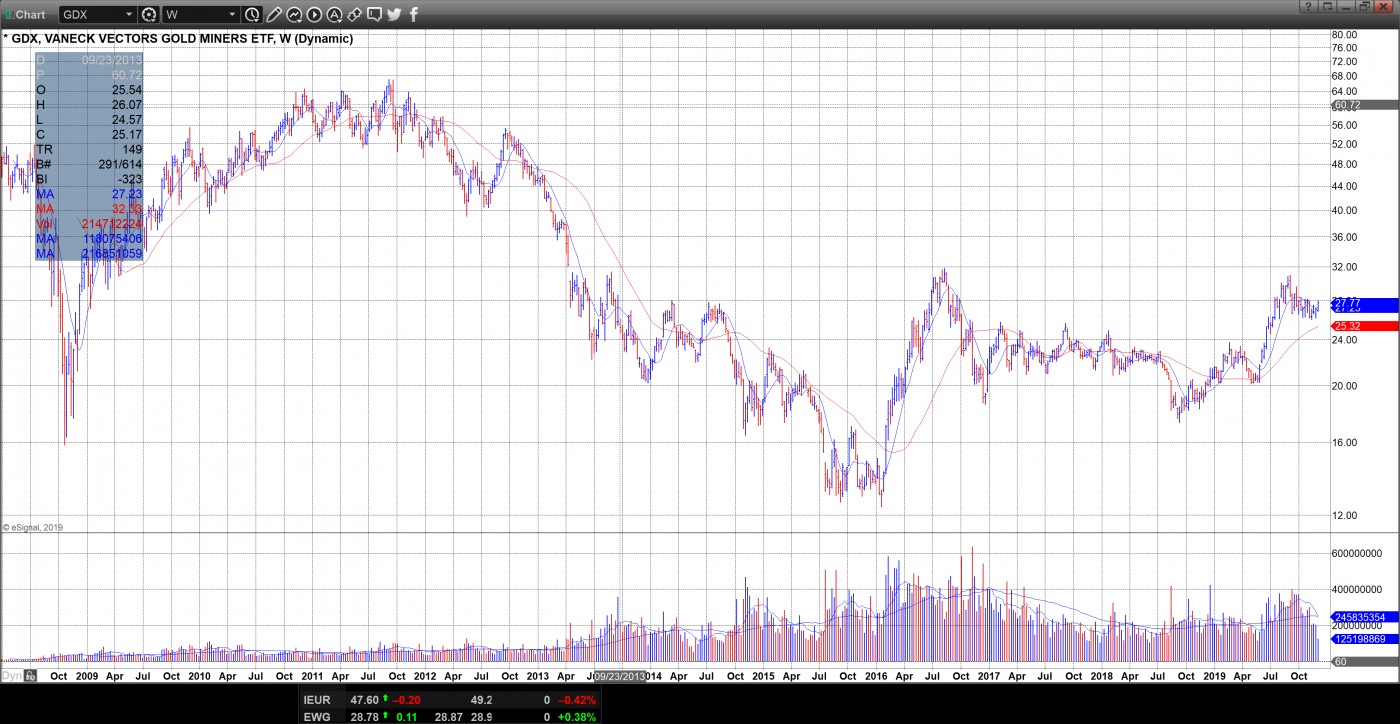This screenshot has width=1400, height=724.
Task: Click the blue MA 27.23 value
Action: 127,194
